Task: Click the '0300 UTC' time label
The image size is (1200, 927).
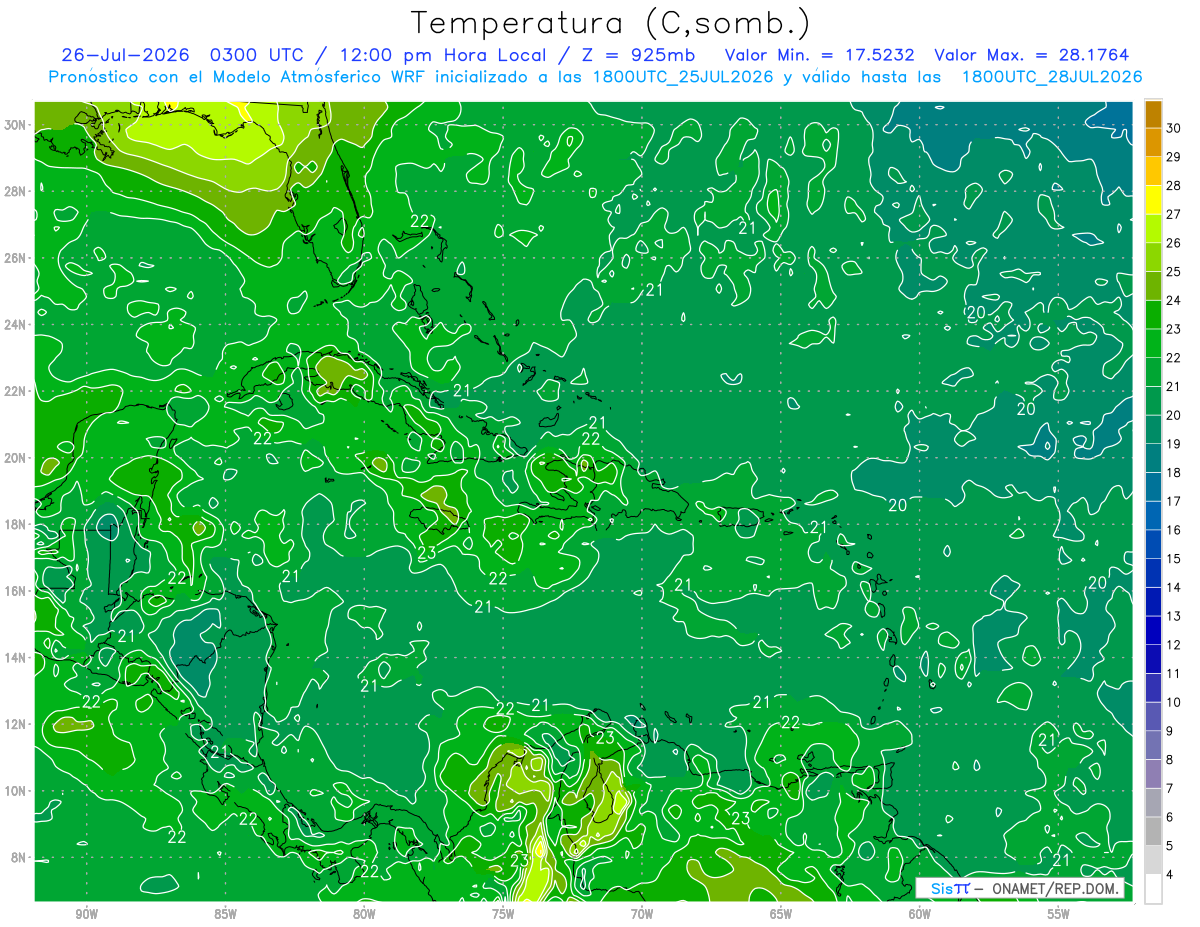Action: [256, 55]
